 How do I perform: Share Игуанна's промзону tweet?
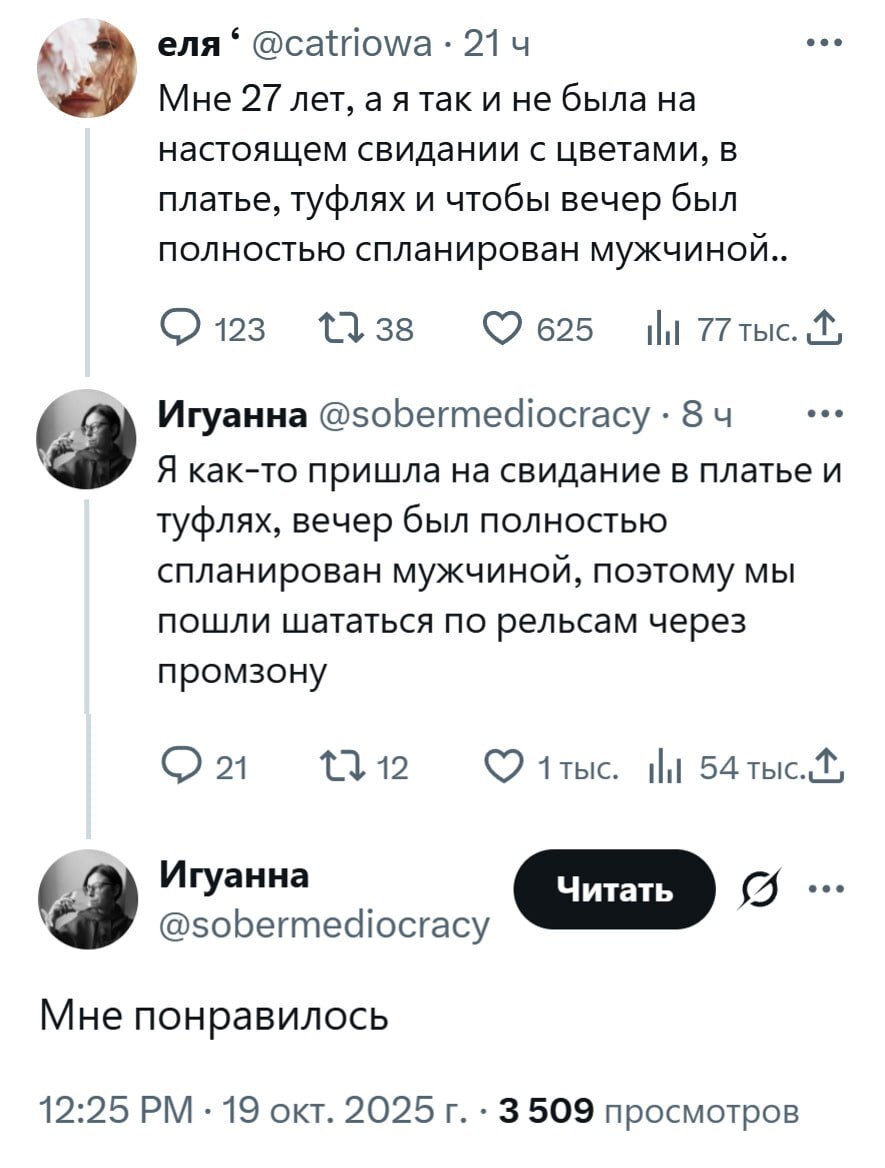pyautogui.click(x=830, y=767)
